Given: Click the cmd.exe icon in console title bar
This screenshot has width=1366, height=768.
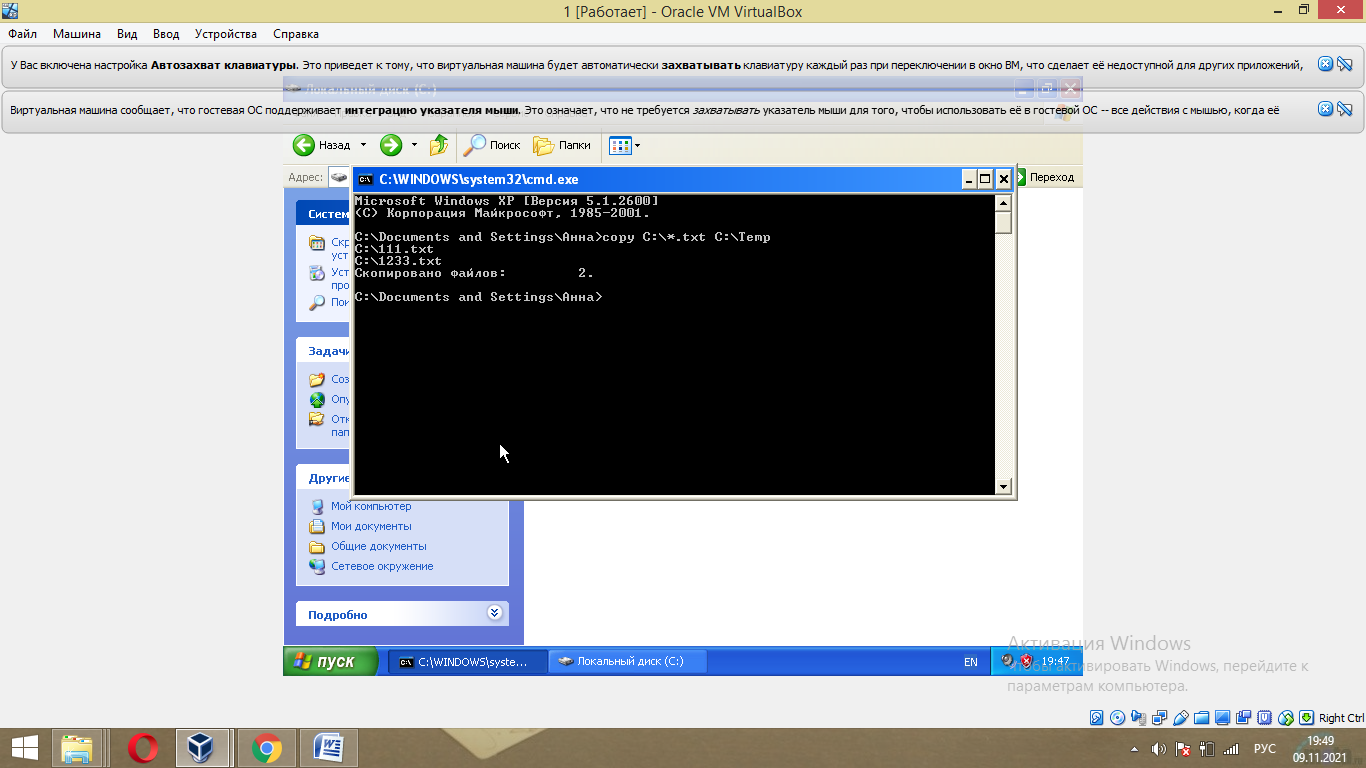Looking at the screenshot, I should 366,180.
